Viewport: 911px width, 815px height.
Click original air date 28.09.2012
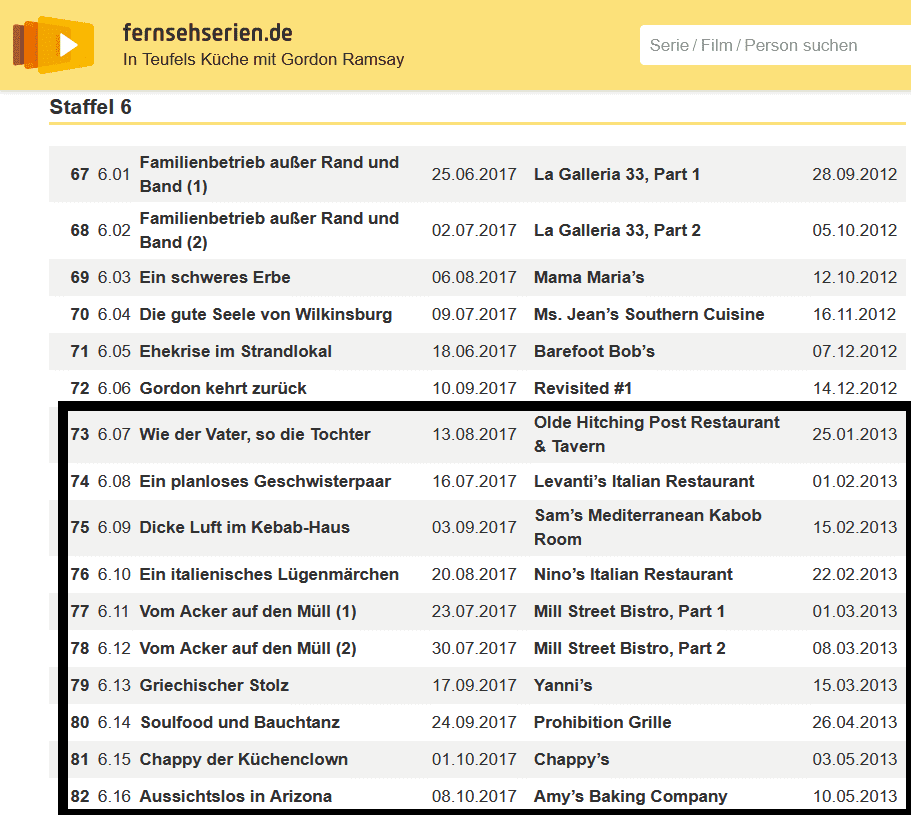pyautogui.click(x=855, y=174)
